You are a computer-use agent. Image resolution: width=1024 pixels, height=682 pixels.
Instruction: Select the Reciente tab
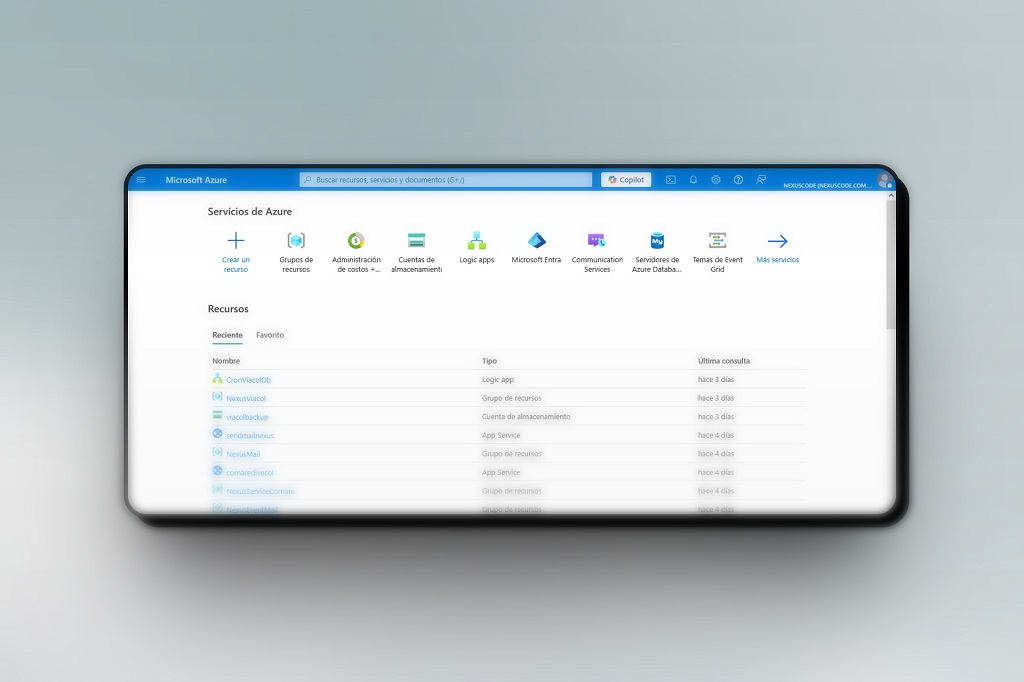coord(227,335)
